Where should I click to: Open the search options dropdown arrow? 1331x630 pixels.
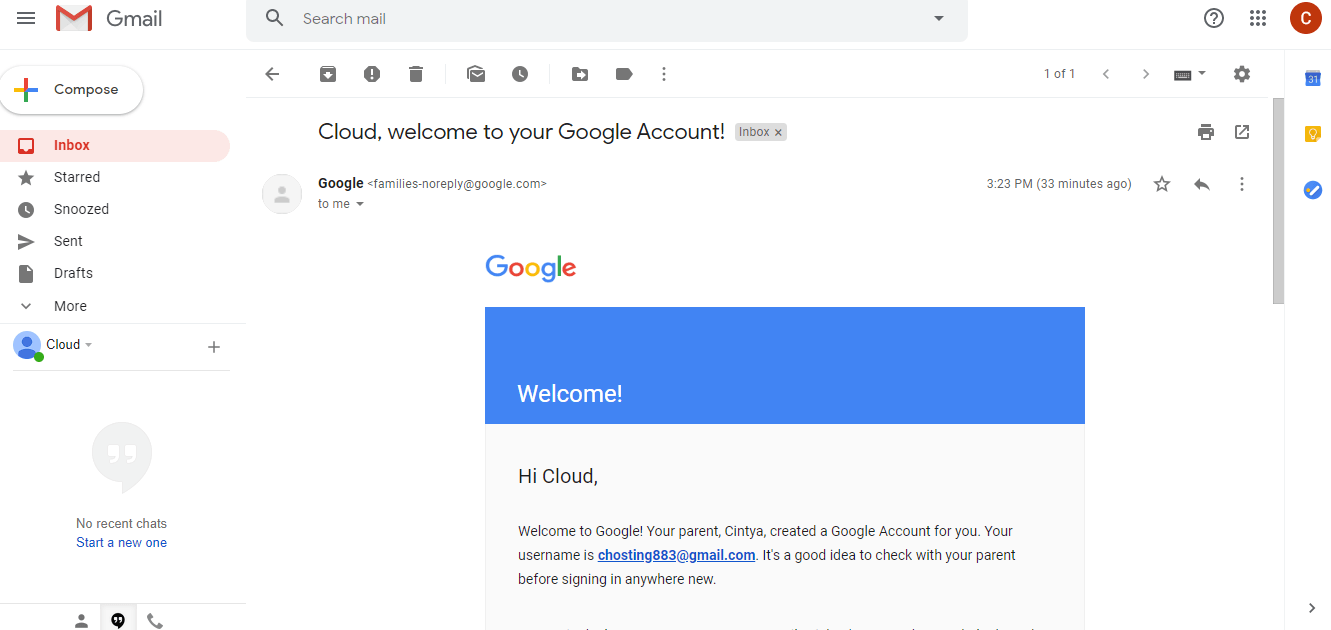(x=938, y=19)
